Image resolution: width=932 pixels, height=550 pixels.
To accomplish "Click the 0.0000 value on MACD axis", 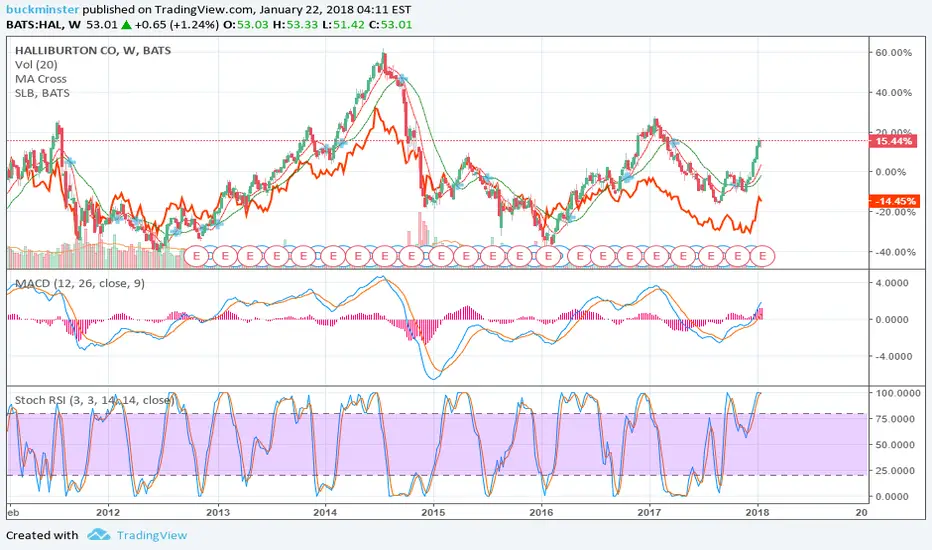I will [892, 319].
